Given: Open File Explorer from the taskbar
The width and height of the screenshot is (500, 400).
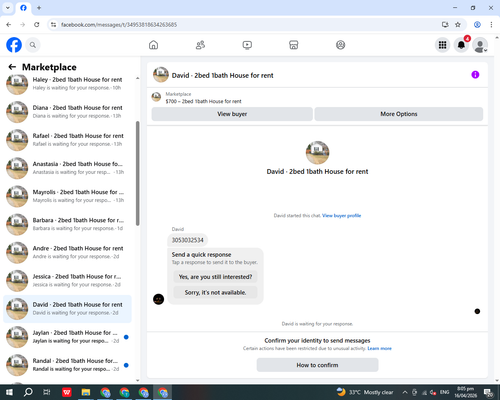Looking at the screenshot, I should pyautogui.click(x=86, y=392).
